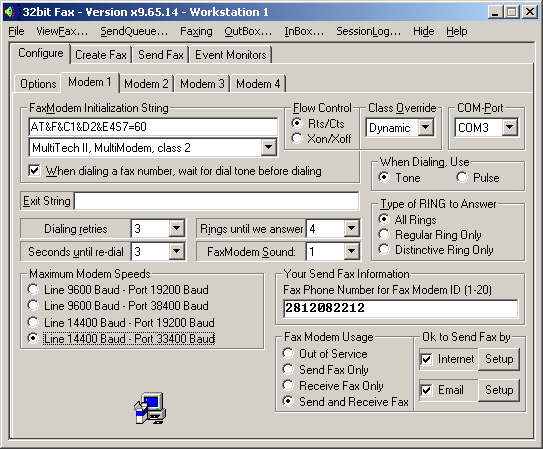
Task: Click the Exit String input field
Action: pos(216,201)
